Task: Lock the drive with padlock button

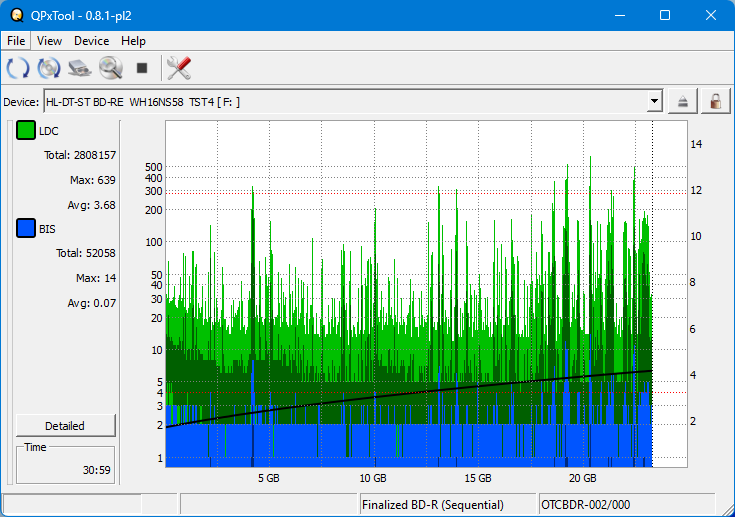Action: [x=715, y=101]
